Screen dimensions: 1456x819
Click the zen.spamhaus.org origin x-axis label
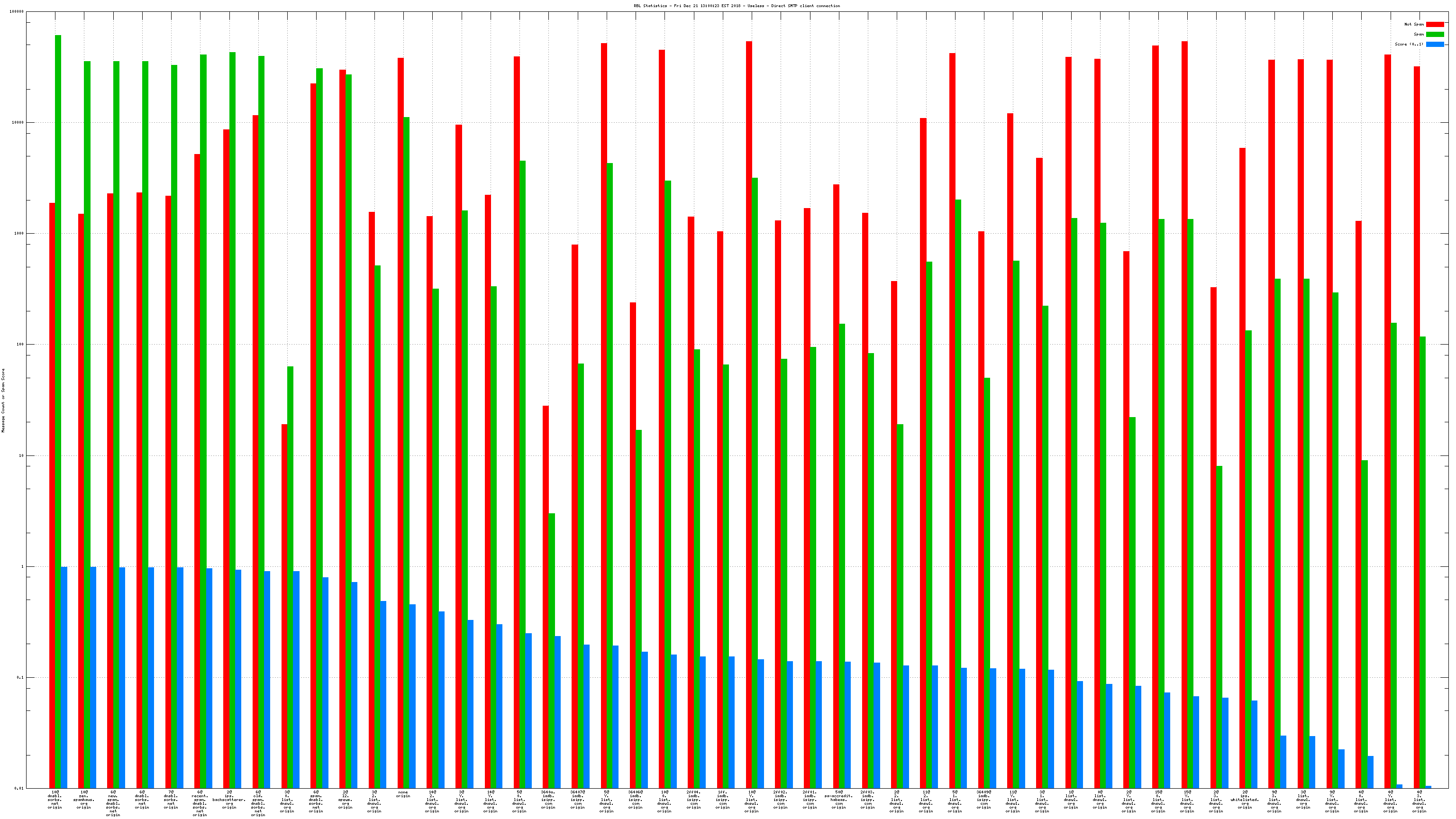click(x=83, y=800)
